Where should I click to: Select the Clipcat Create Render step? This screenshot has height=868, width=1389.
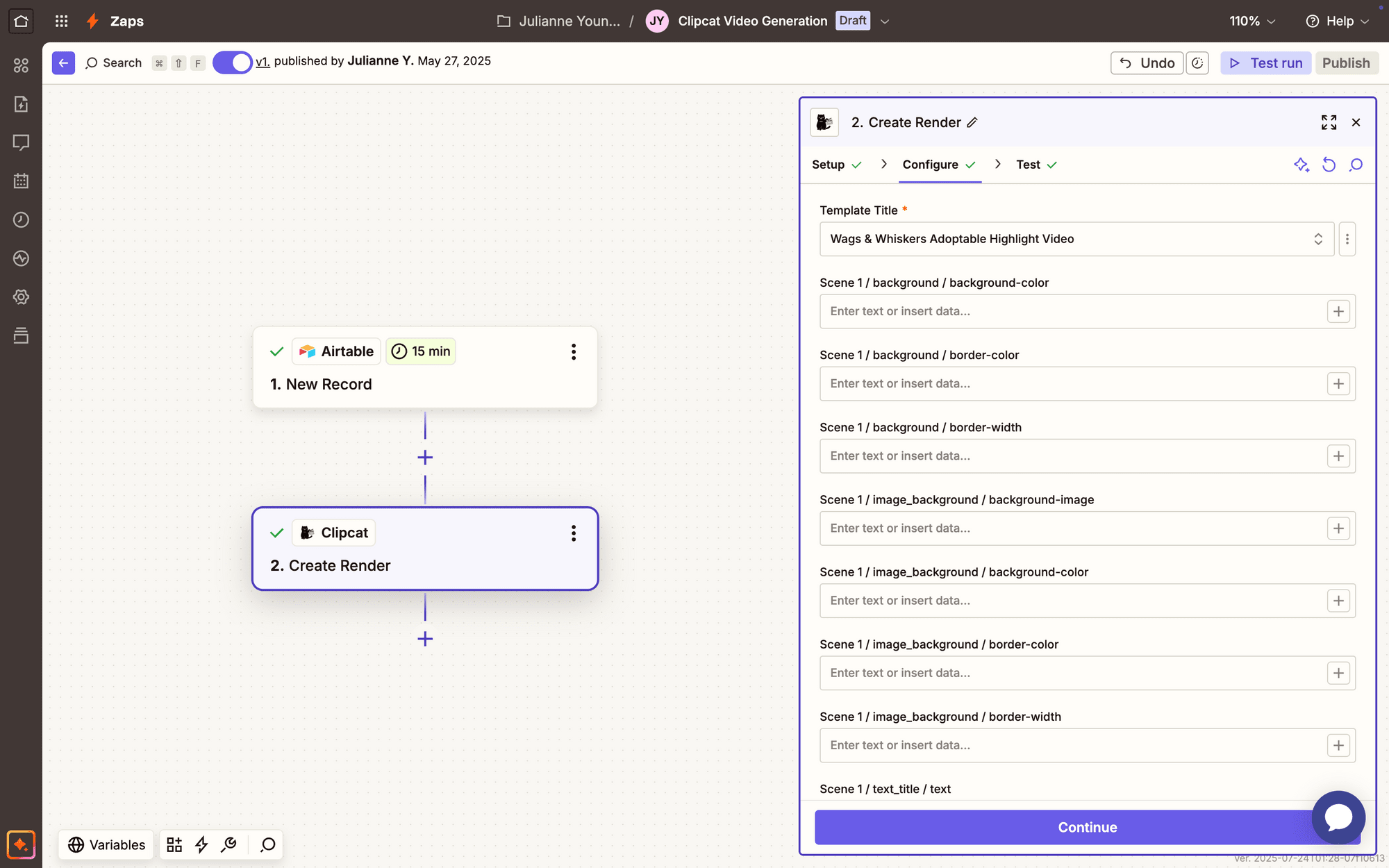coord(425,549)
